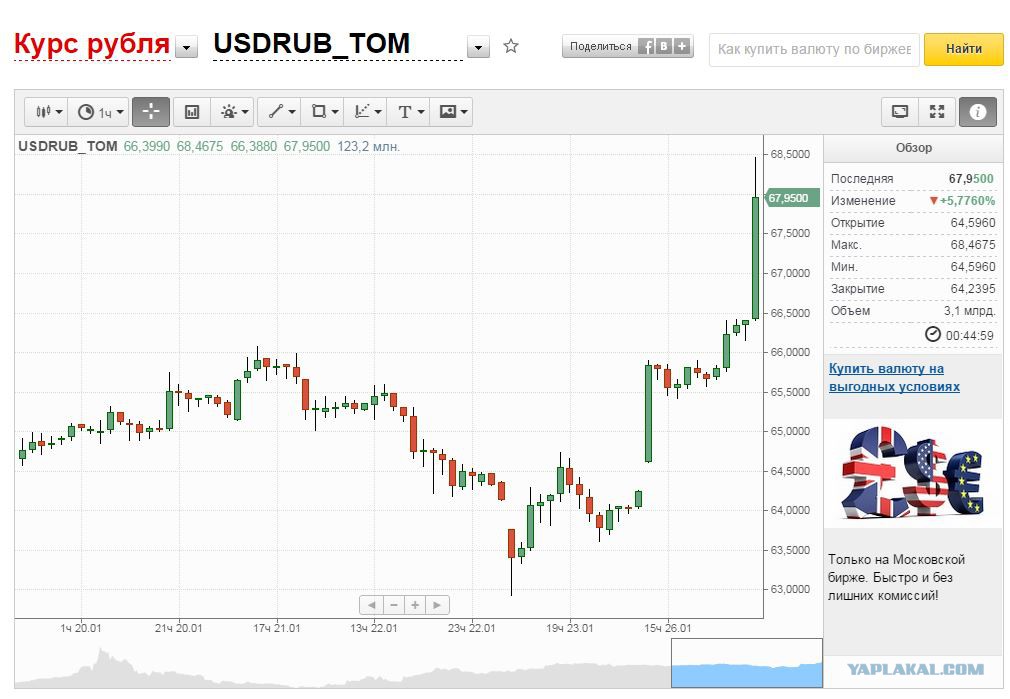Open the image export tool
This screenshot has height=699, width=1010.
click(453, 112)
